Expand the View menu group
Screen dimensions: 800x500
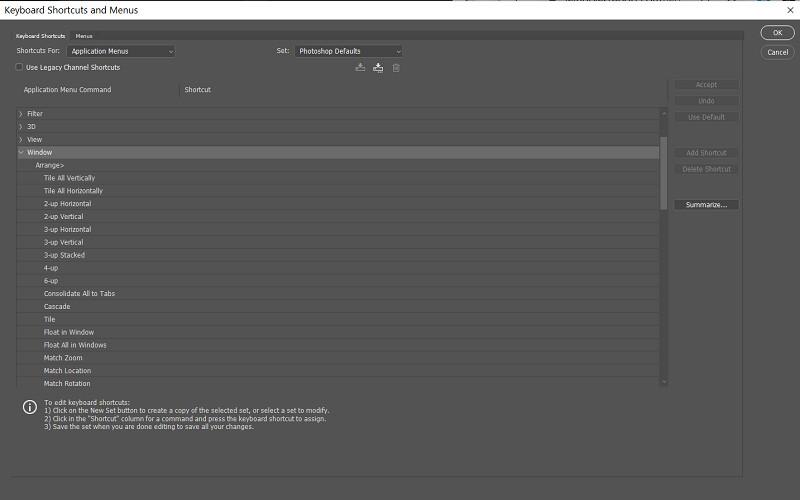pos(21,139)
